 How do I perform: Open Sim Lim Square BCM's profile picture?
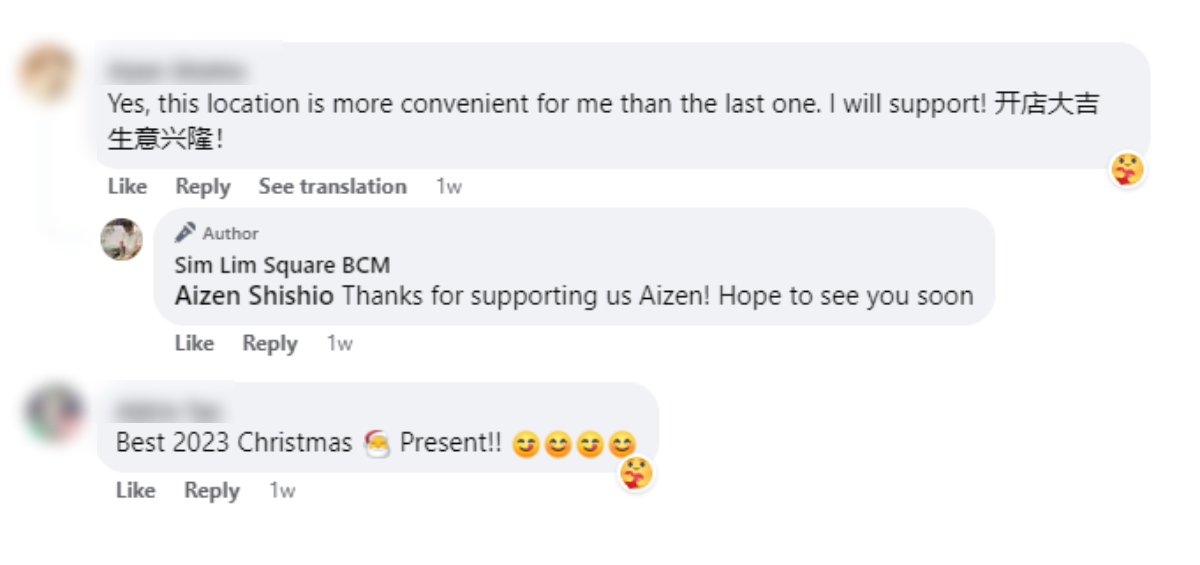point(122,240)
